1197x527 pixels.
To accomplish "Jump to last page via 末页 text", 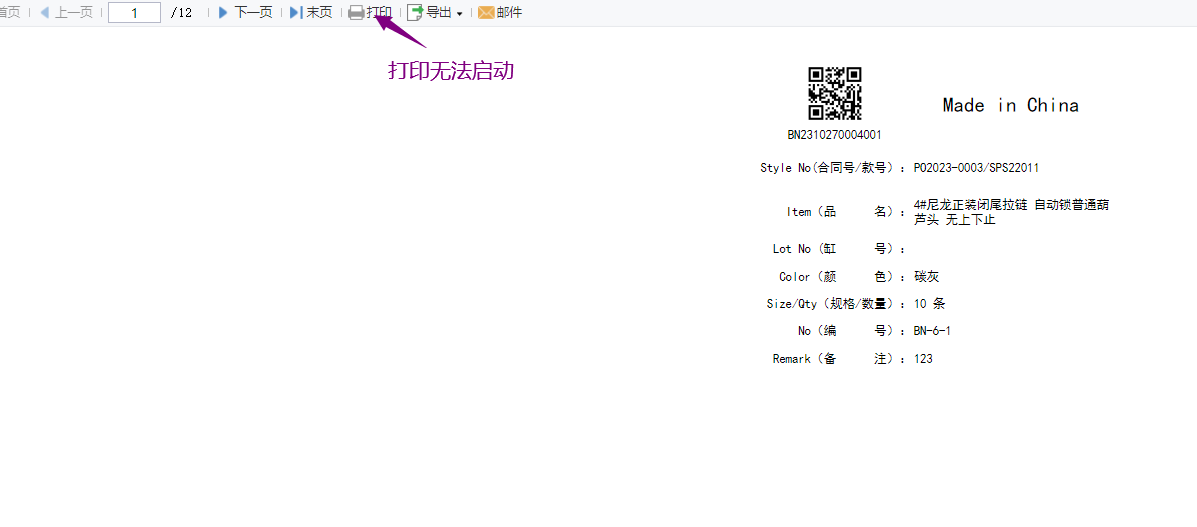I will (x=319, y=13).
